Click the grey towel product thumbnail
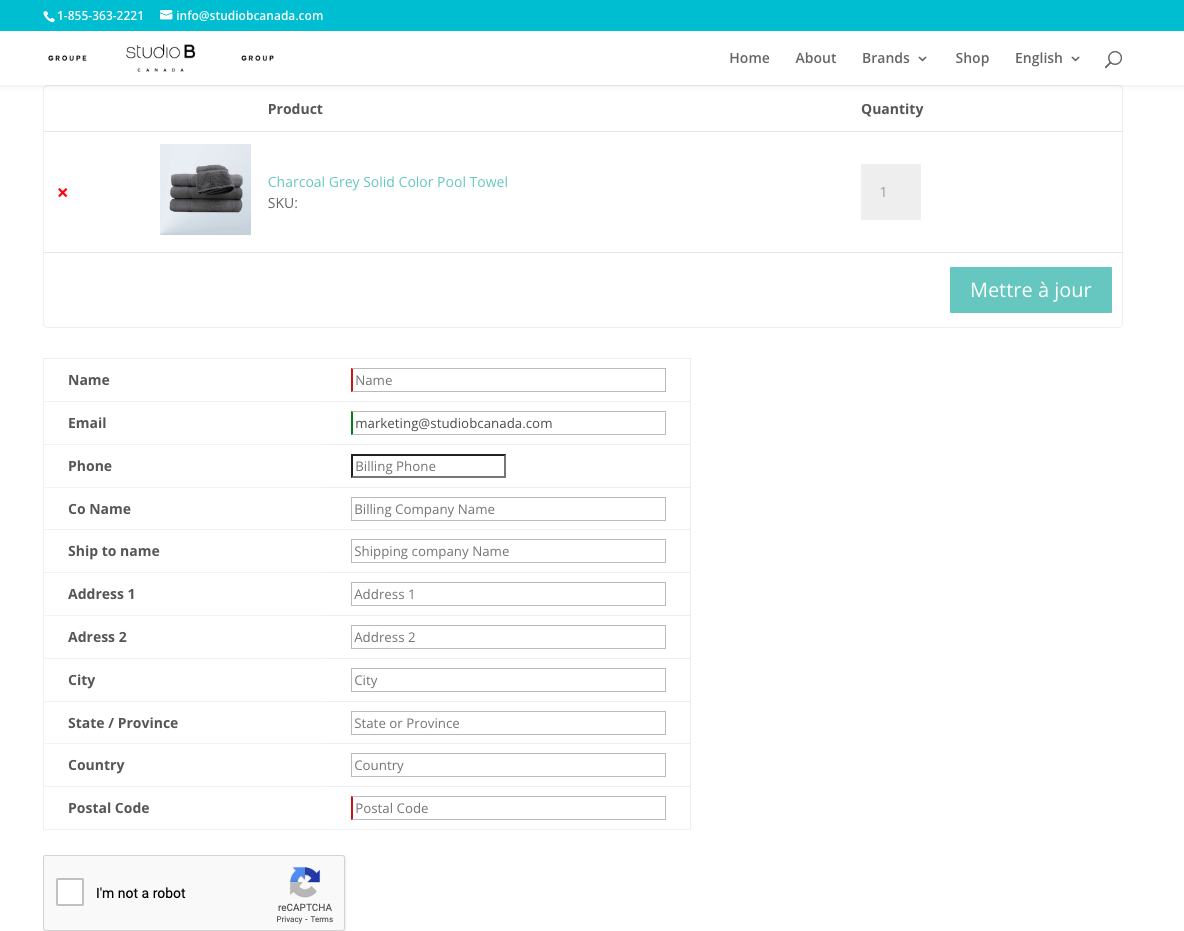 click(x=205, y=190)
